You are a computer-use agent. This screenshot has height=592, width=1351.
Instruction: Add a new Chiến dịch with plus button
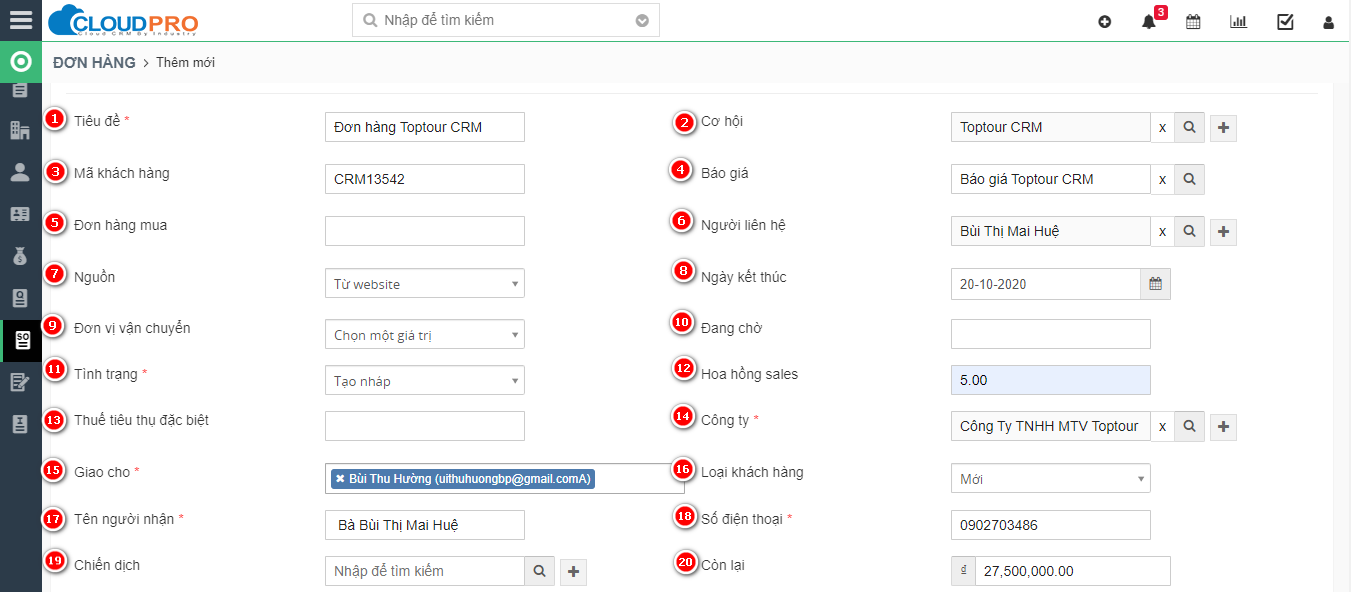573,572
